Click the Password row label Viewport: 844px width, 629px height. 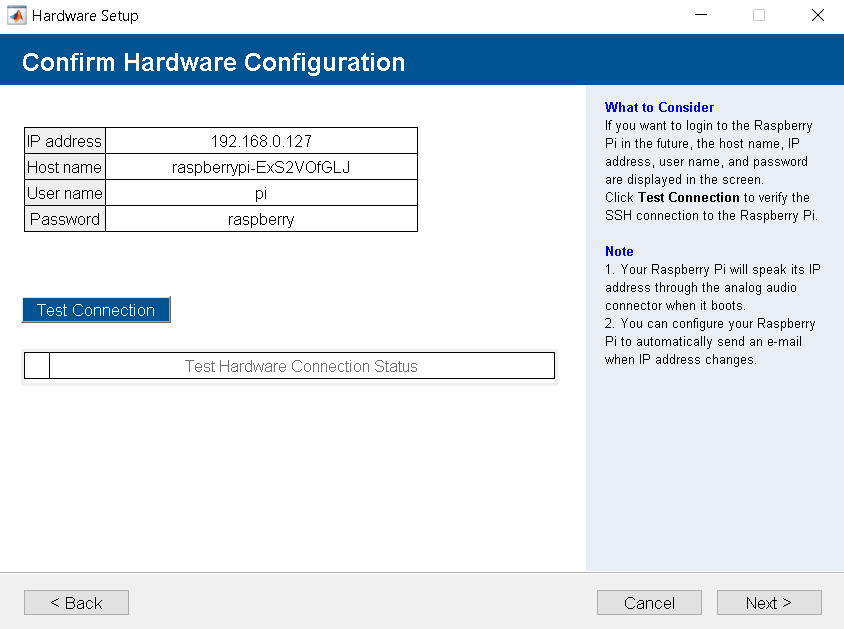64,218
